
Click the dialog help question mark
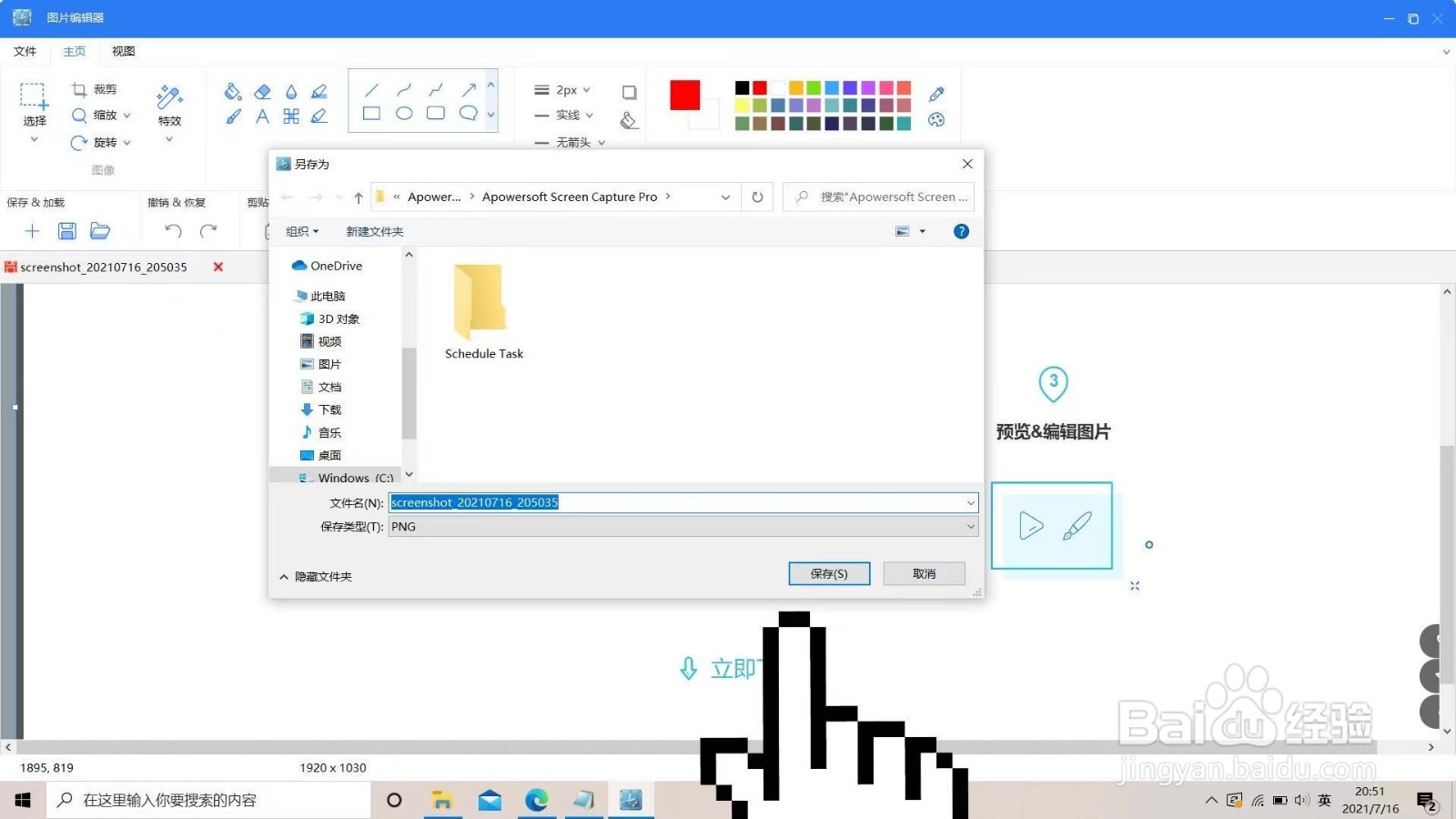(961, 231)
